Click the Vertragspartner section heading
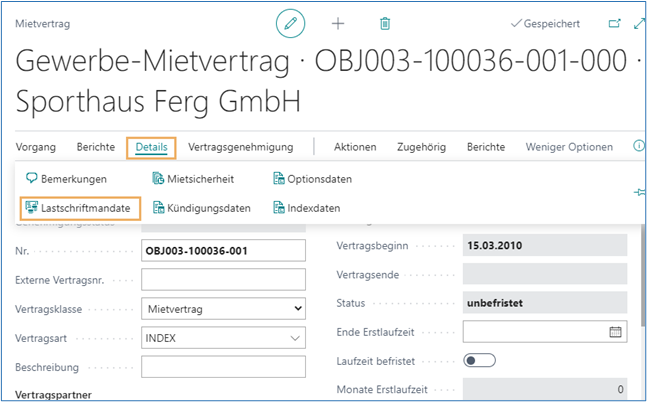Image resolution: width=647 pixels, height=402 pixels. (x=53, y=395)
